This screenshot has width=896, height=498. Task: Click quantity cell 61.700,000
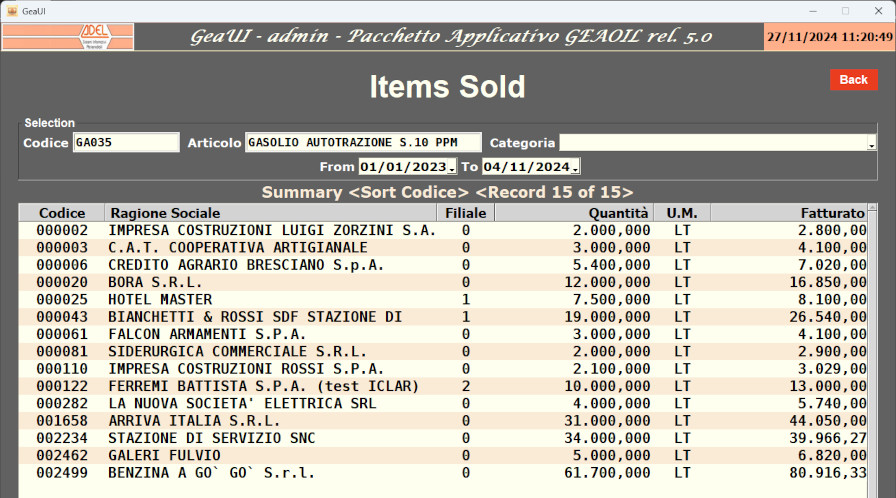(x=607, y=473)
